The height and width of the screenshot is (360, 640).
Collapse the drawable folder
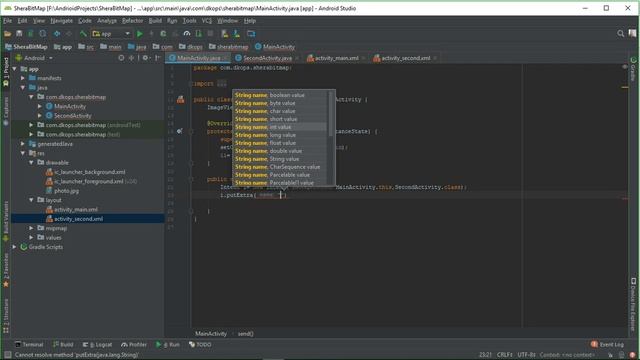click(x=31, y=162)
